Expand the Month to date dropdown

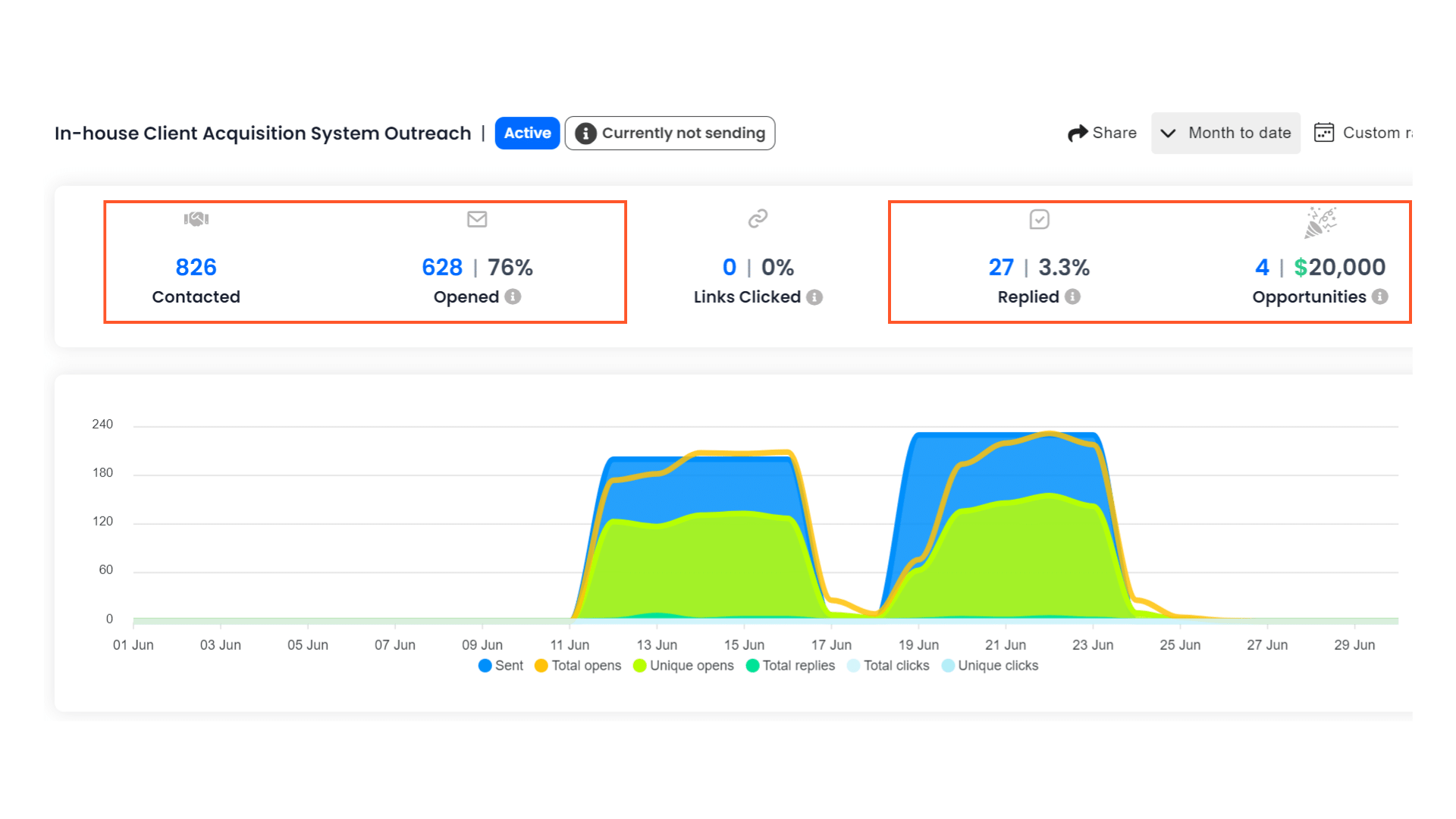point(1225,133)
